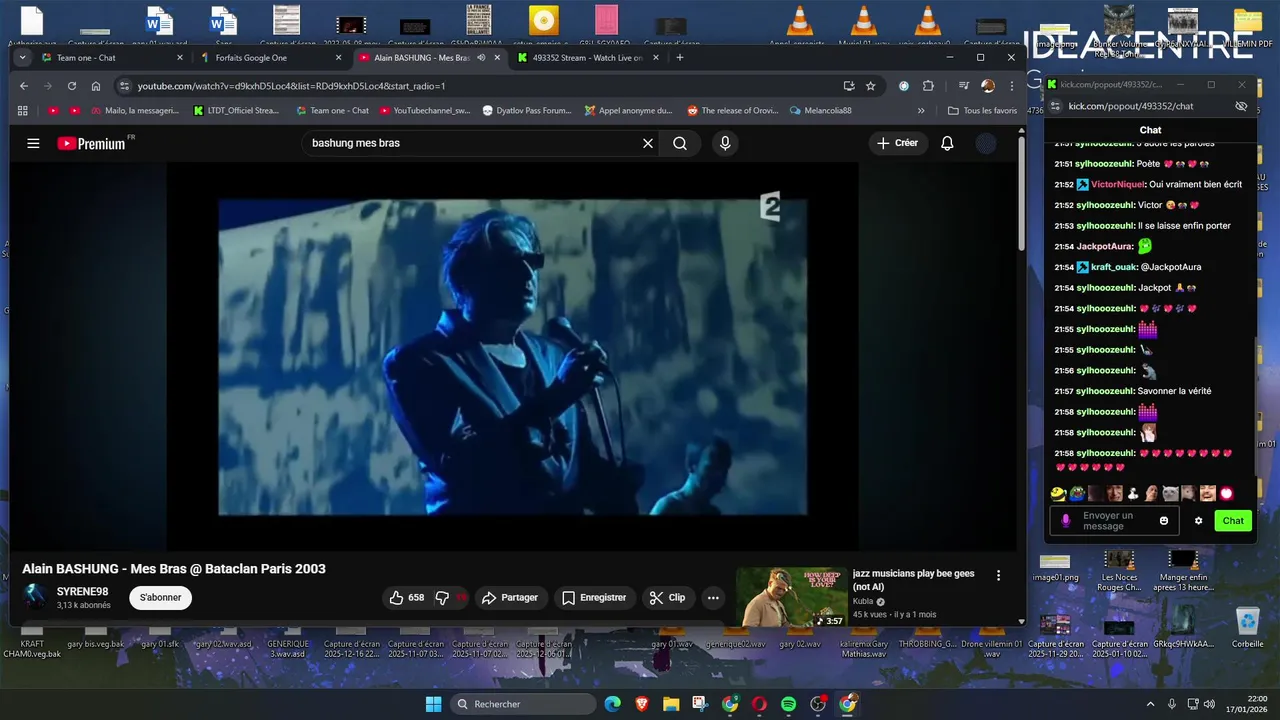Viewport: 1280px width, 720px height.
Task: Click the Bashung video player frame
Action: point(512,357)
